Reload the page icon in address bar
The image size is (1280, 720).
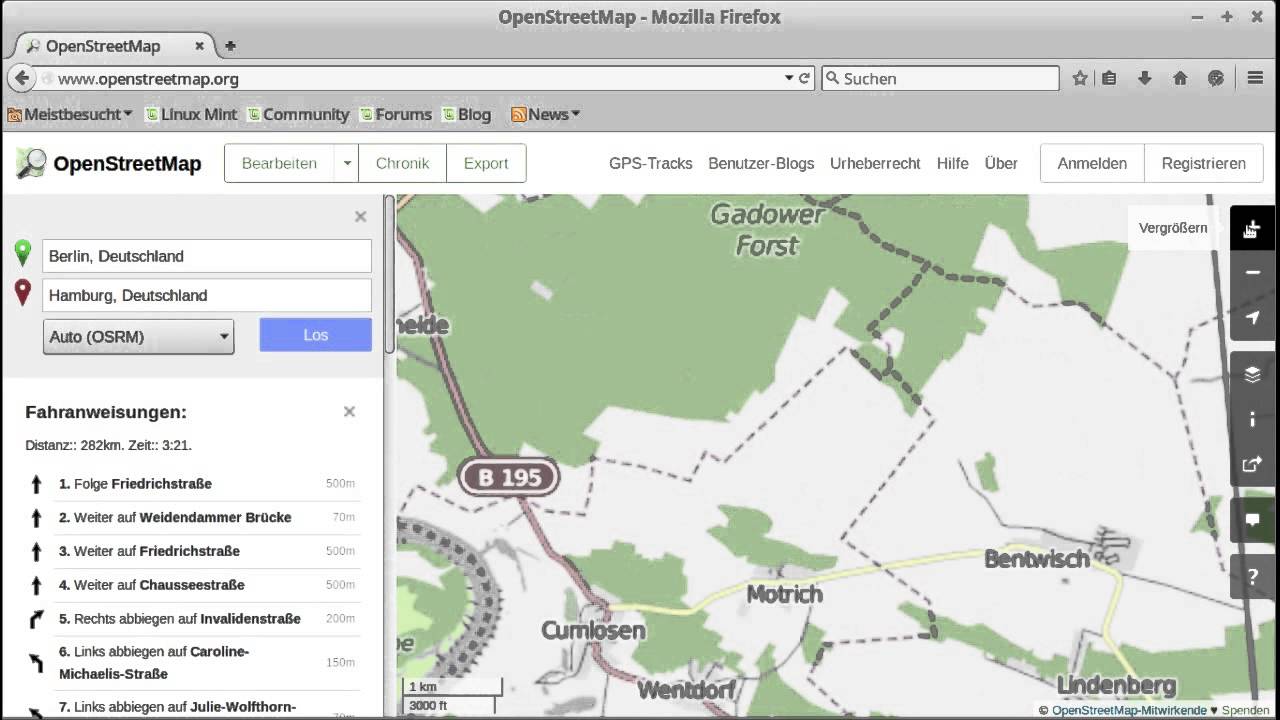(x=804, y=78)
